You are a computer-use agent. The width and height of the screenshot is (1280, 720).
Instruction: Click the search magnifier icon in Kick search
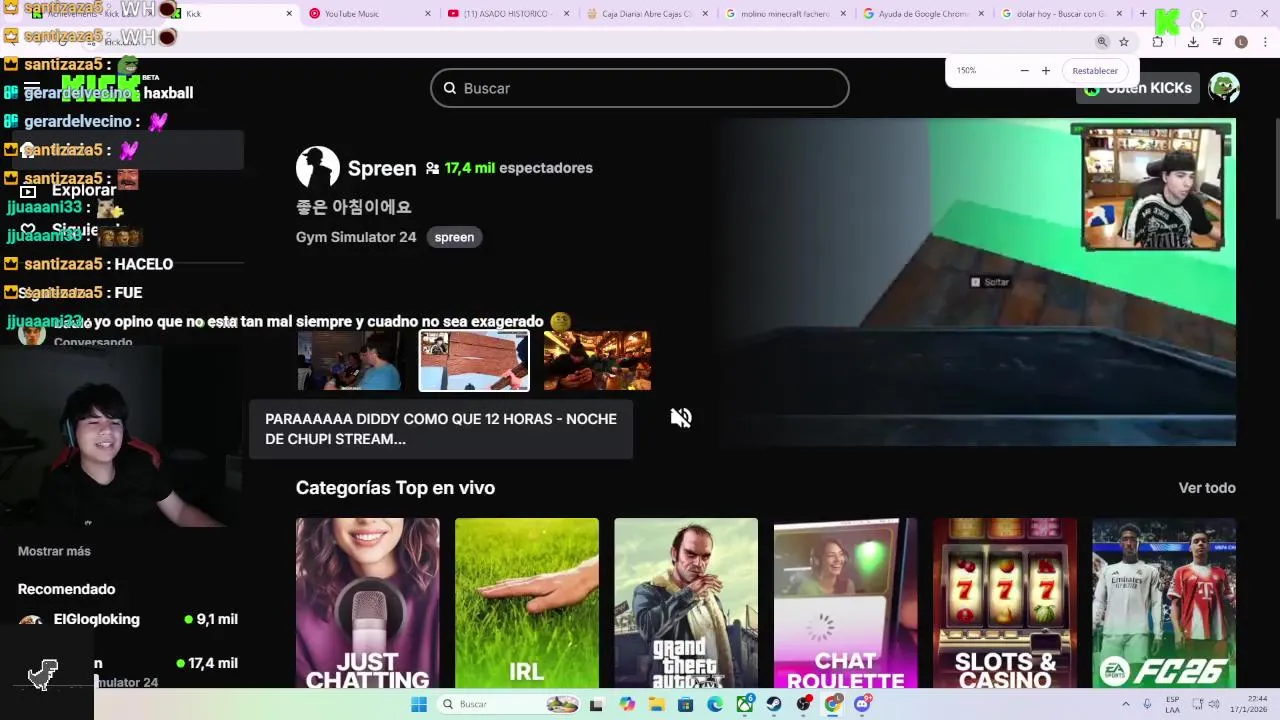(450, 88)
